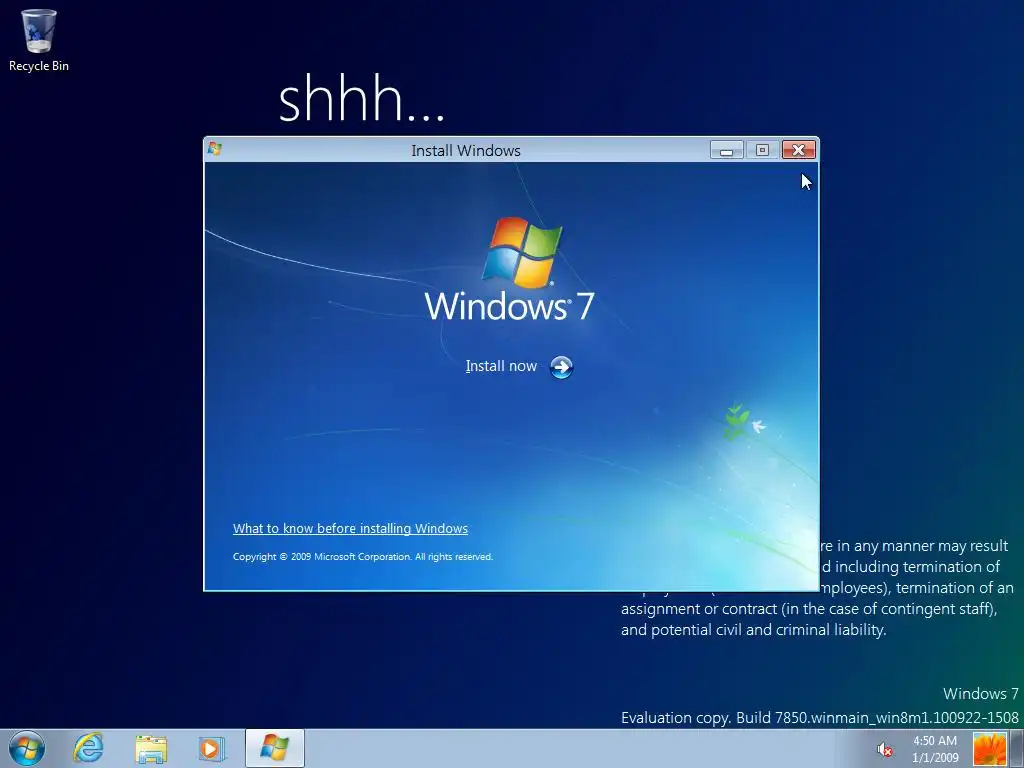
Task: Close the Install Windows window
Action: (798, 150)
